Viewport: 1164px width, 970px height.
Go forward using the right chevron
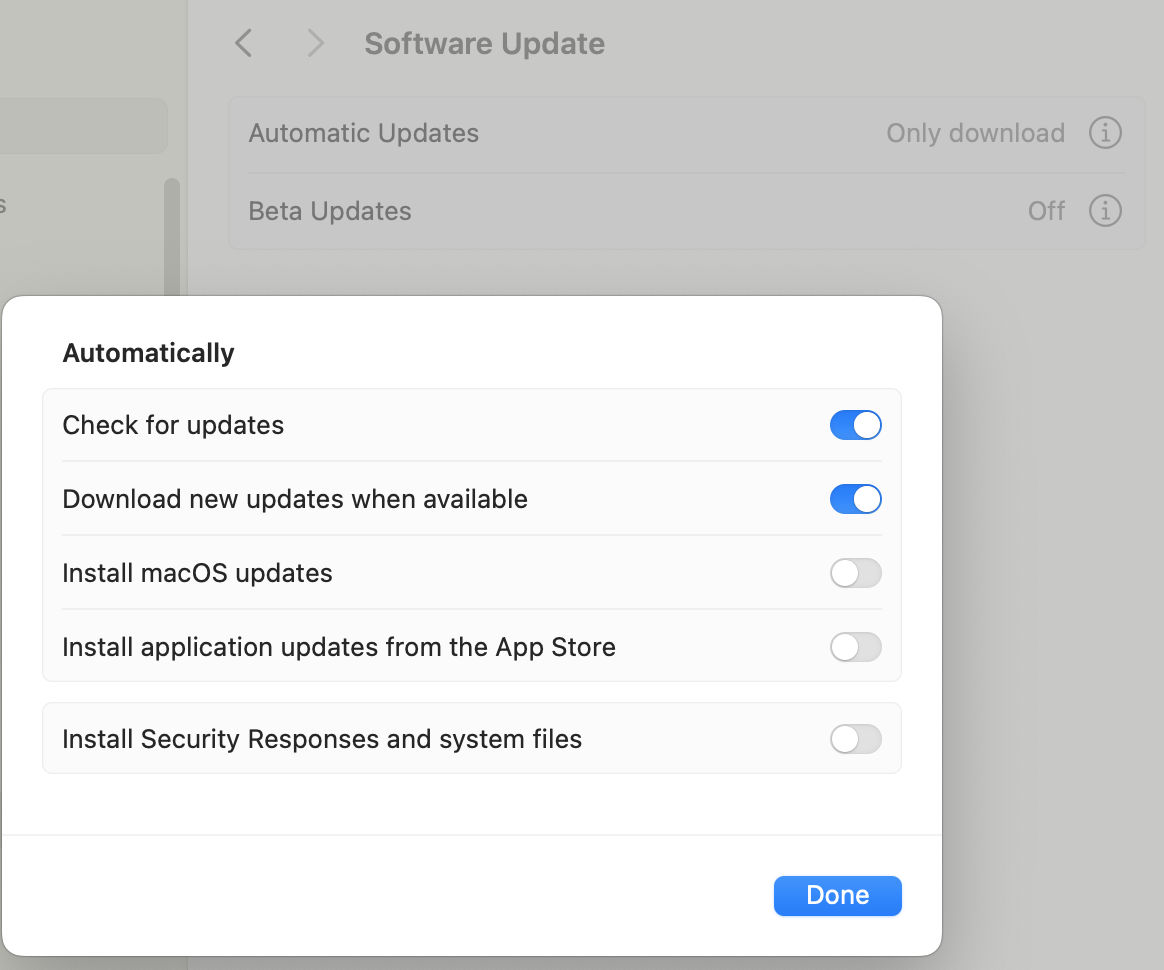click(316, 43)
